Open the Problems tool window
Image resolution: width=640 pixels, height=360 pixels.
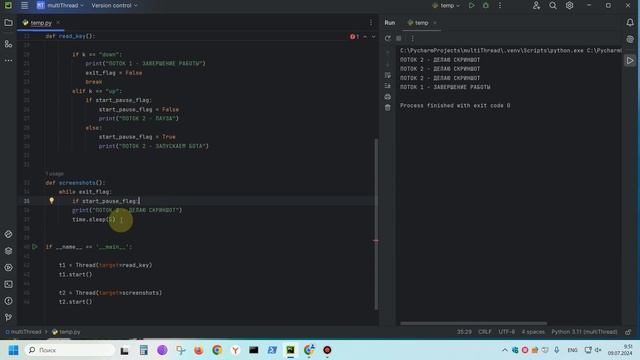click(x=8, y=301)
